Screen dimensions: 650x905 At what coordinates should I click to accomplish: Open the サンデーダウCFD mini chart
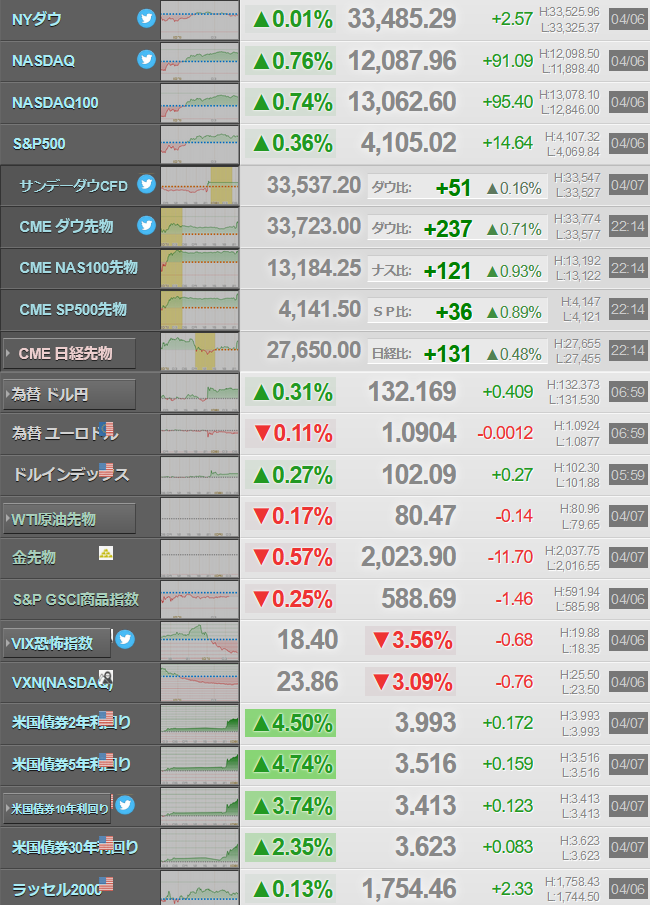[200, 186]
